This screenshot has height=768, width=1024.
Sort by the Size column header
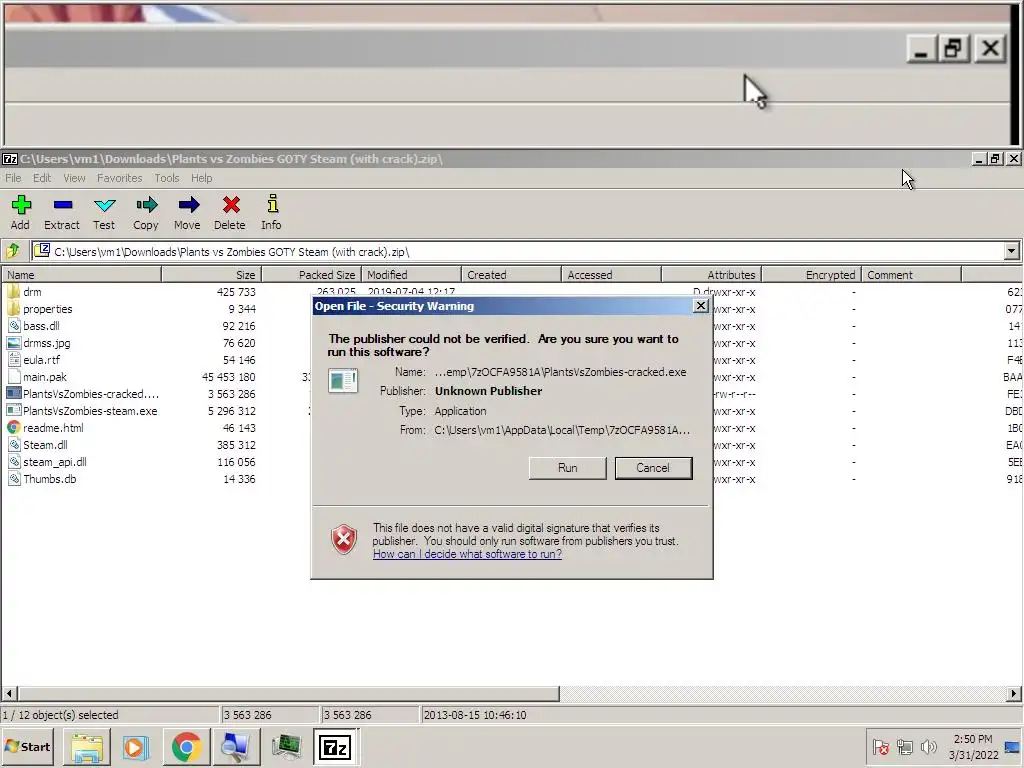[212, 274]
